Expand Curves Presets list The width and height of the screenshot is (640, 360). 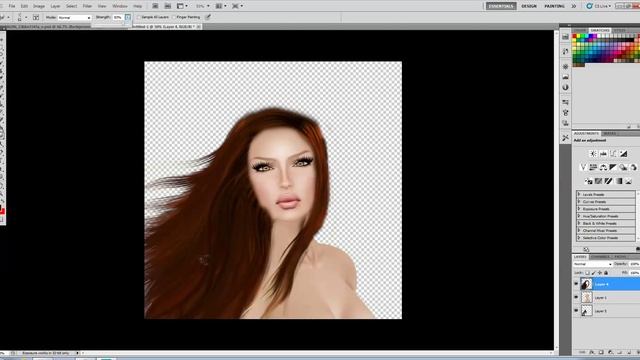coord(579,202)
